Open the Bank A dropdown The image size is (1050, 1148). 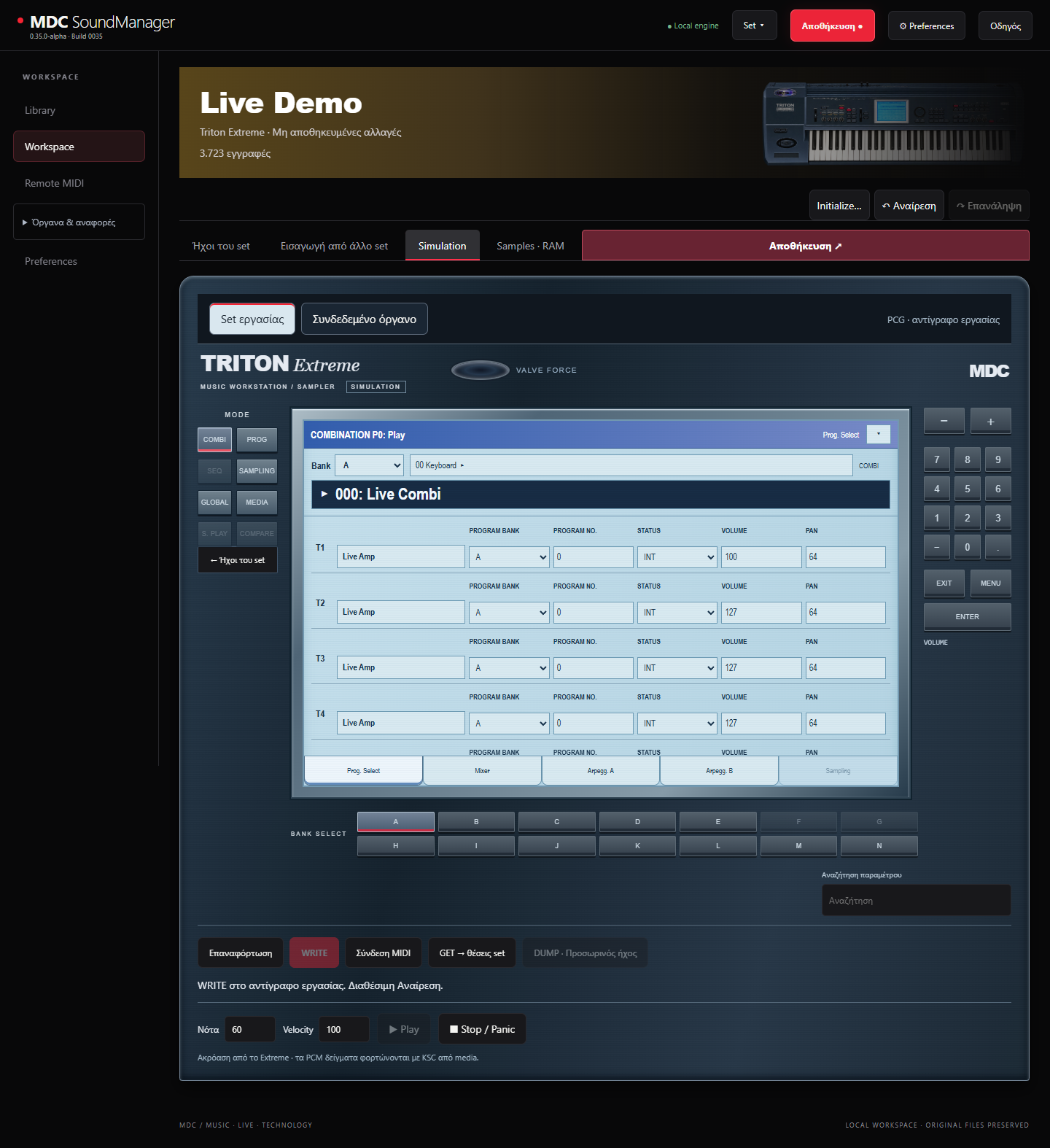pos(369,465)
